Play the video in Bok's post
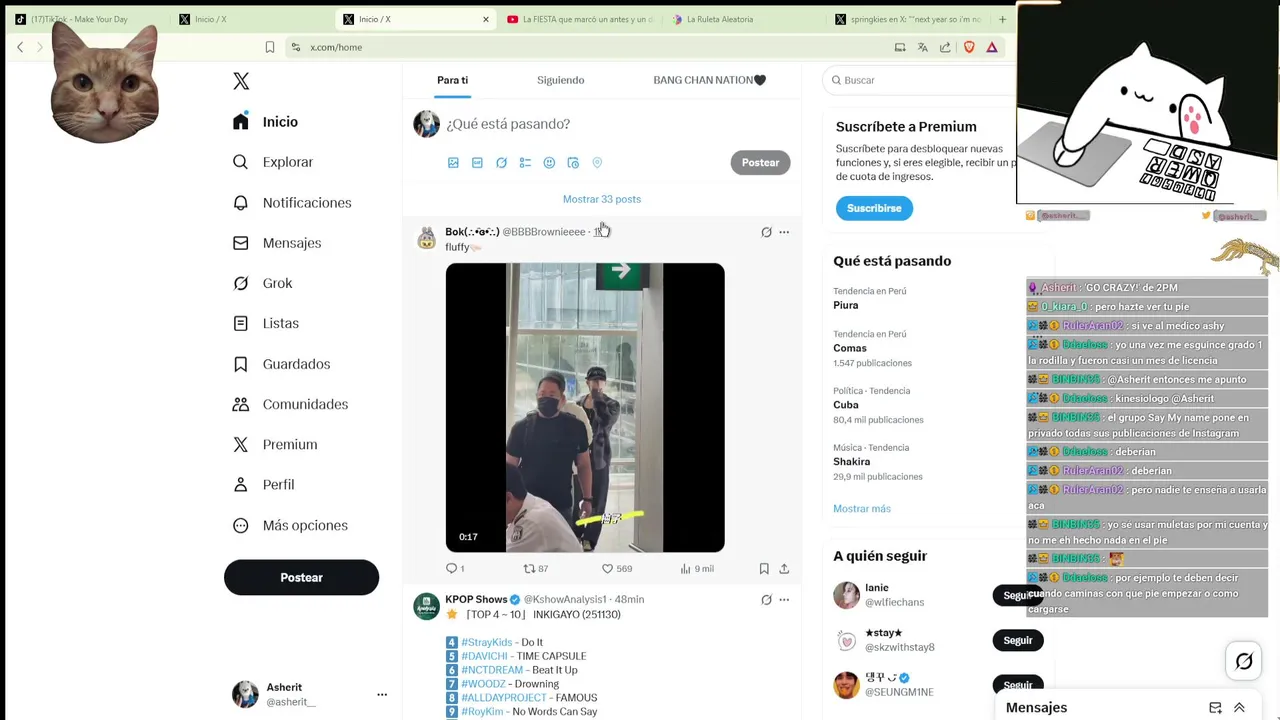This screenshot has height=720, width=1280. pos(585,407)
